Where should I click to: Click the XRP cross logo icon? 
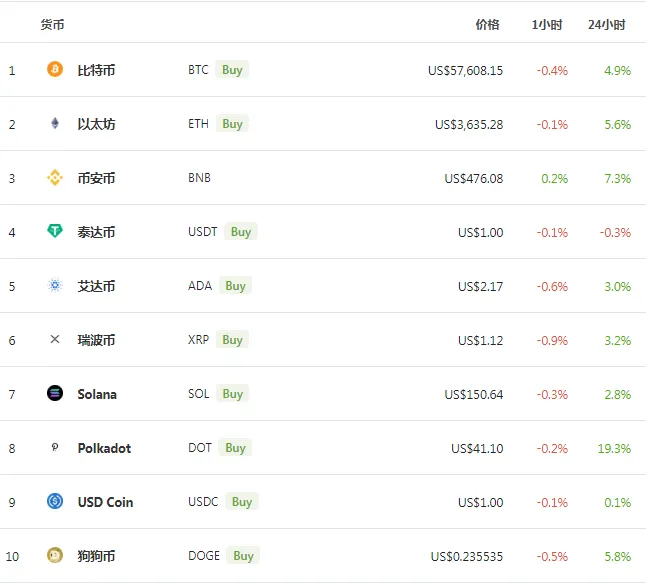pos(55,339)
